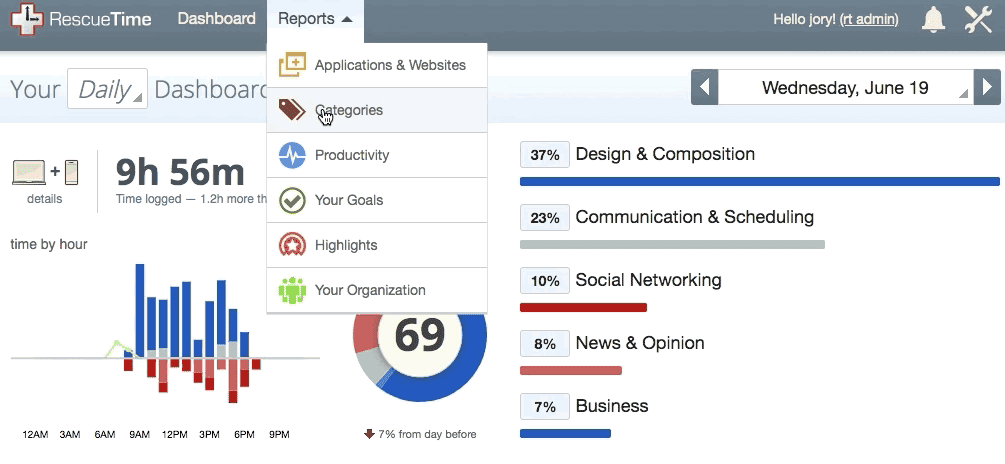Click the Highlights star badge icon

291,245
